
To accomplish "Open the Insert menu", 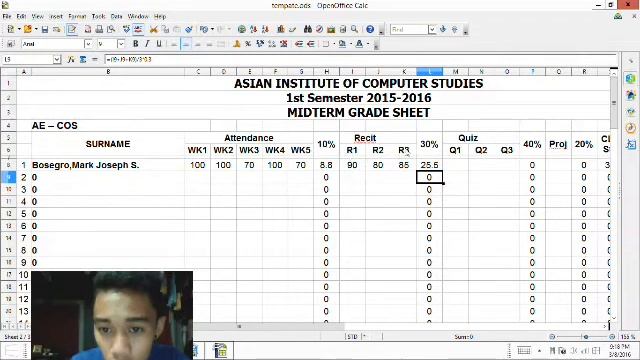I will tap(56, 16).
